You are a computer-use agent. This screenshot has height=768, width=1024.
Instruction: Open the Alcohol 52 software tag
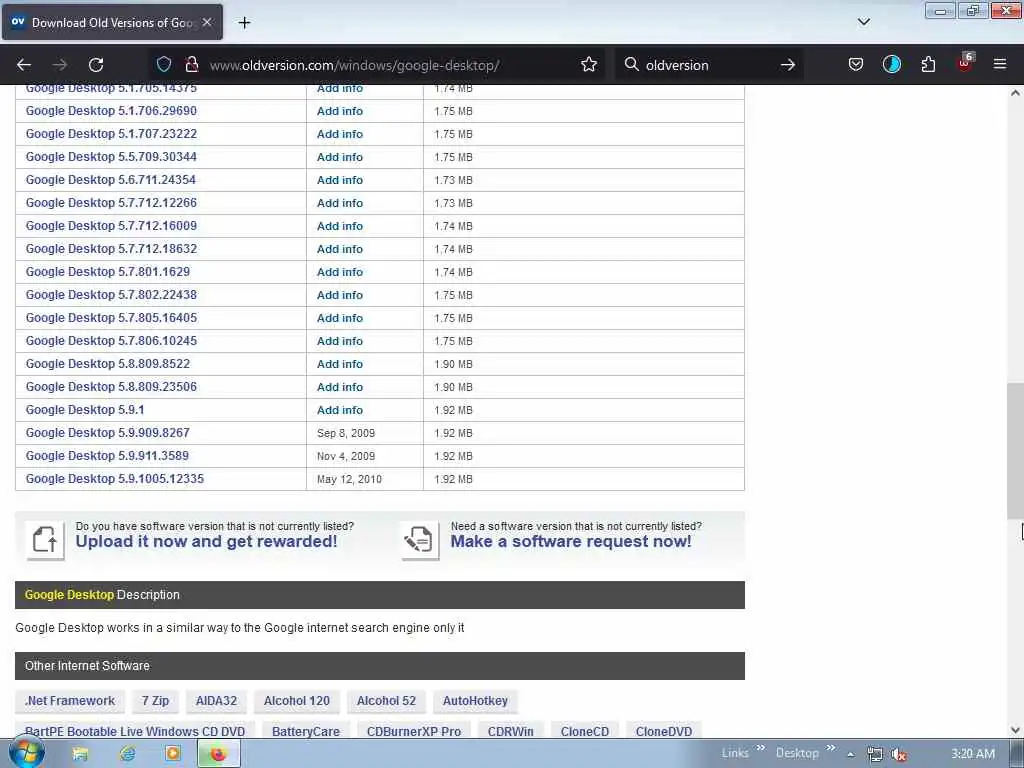[x=386, y=701]
